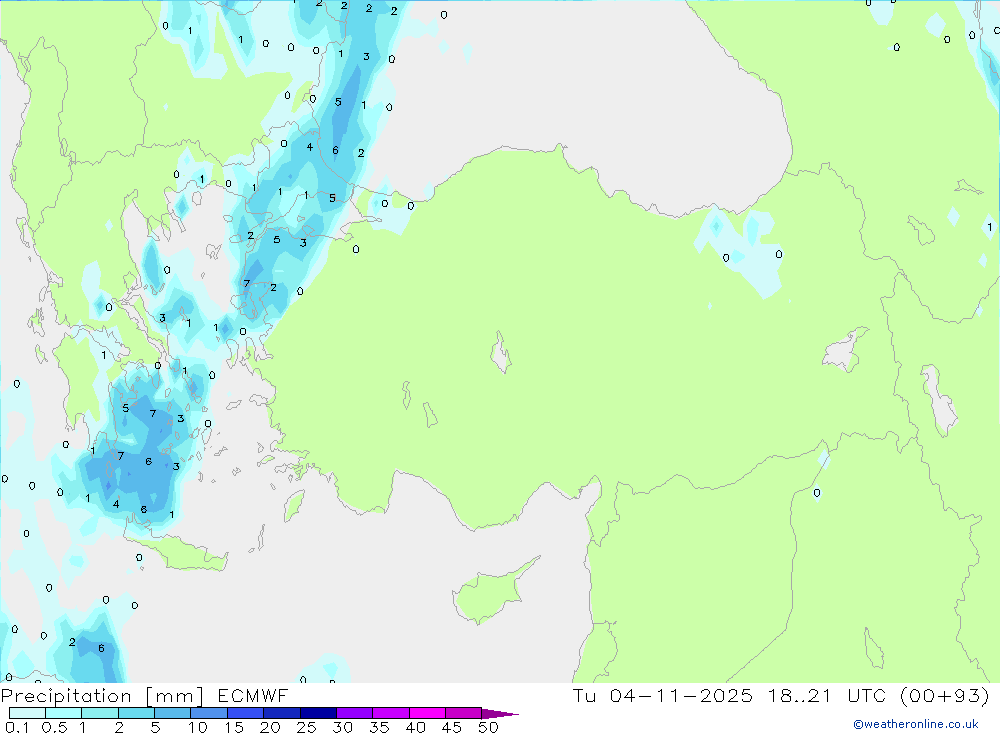Click the legend value '20'
The height and width of the screenshot is (733, 1000).
(270, 727)
